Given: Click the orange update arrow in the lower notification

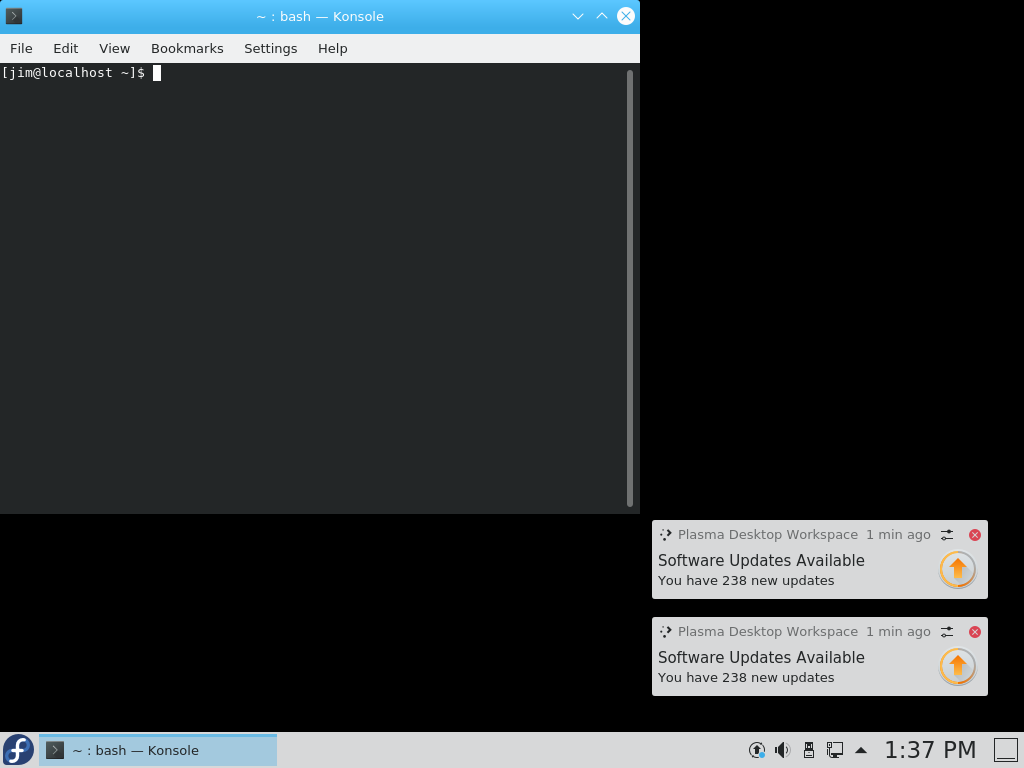Looking at the screenshot, I should (x=957, y=666).
